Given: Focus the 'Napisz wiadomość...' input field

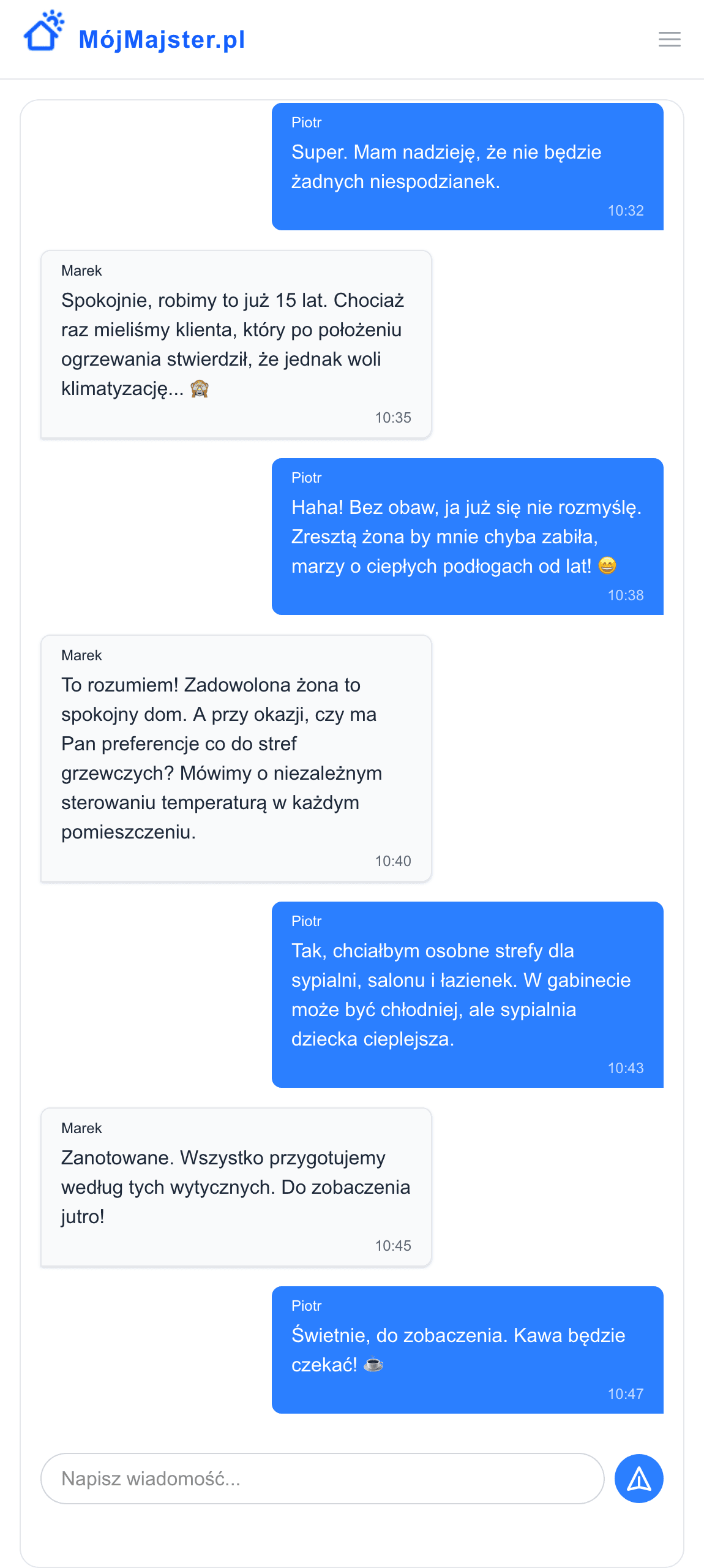Looking at the screenshot, I should (322, 1479).
